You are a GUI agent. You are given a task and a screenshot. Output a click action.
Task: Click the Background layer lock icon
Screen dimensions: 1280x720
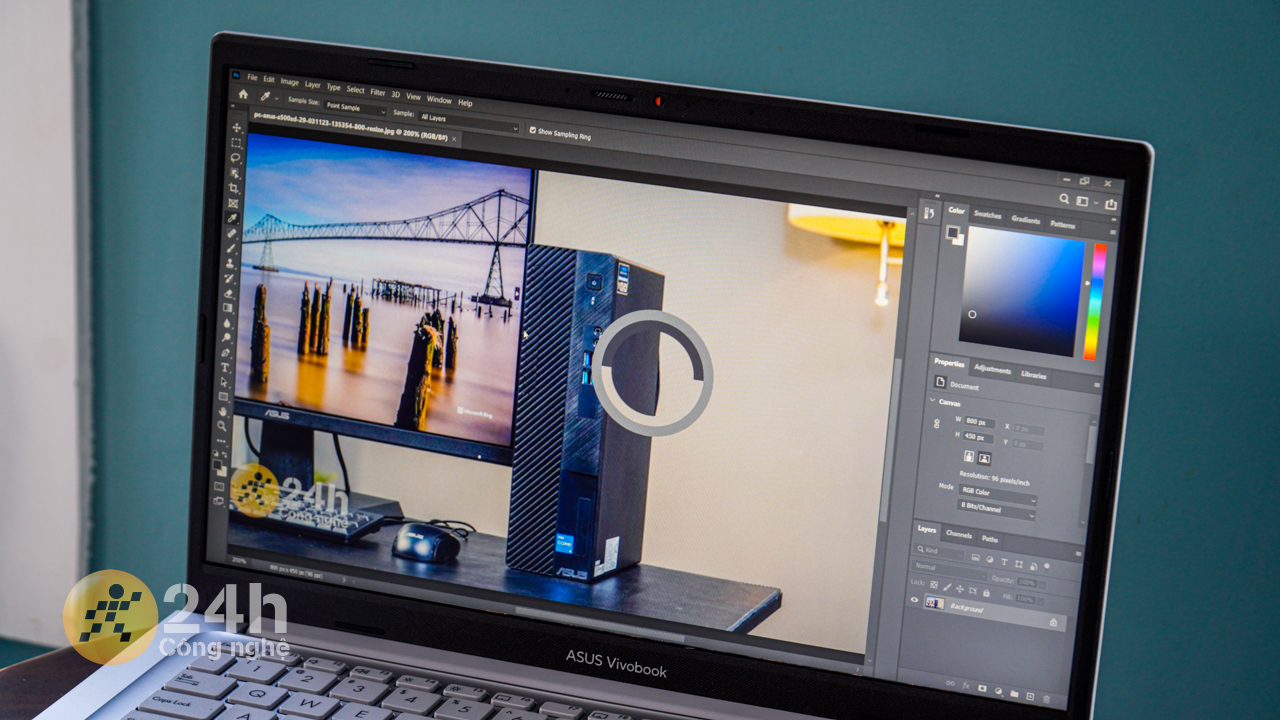(x=1053, y=622)
